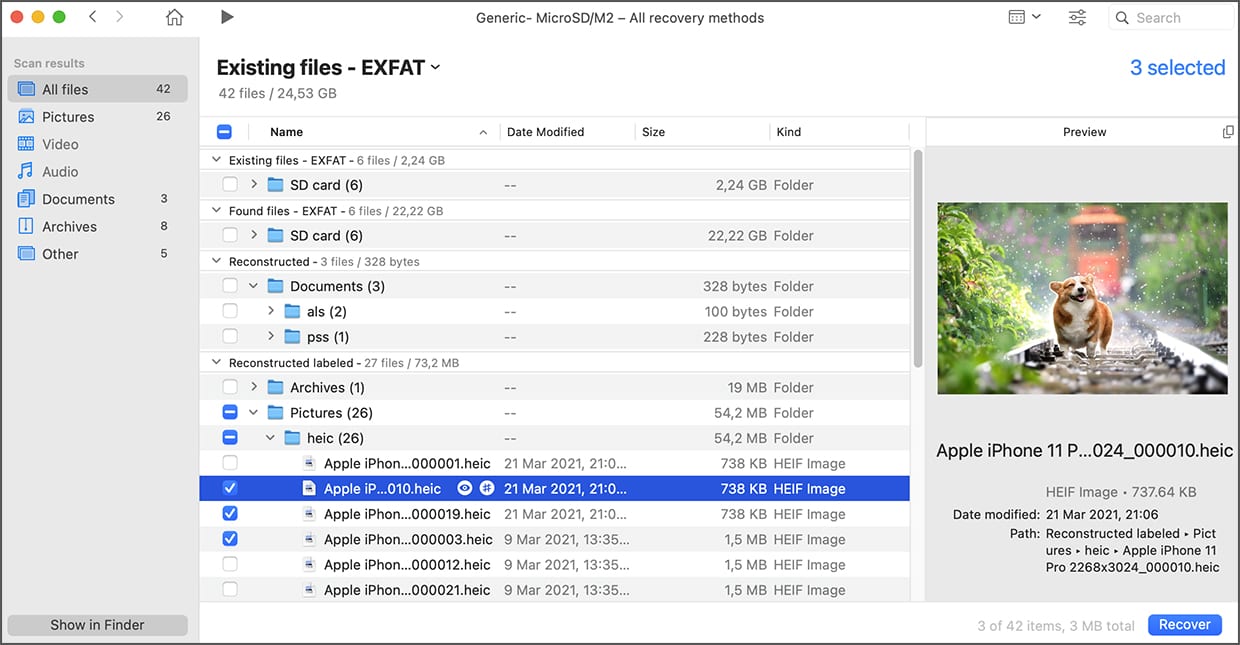This screenshot has height=645, width=1240.
Task: Uncheck the ...000003.heic file checkbox
Action: tap(230, 540)
